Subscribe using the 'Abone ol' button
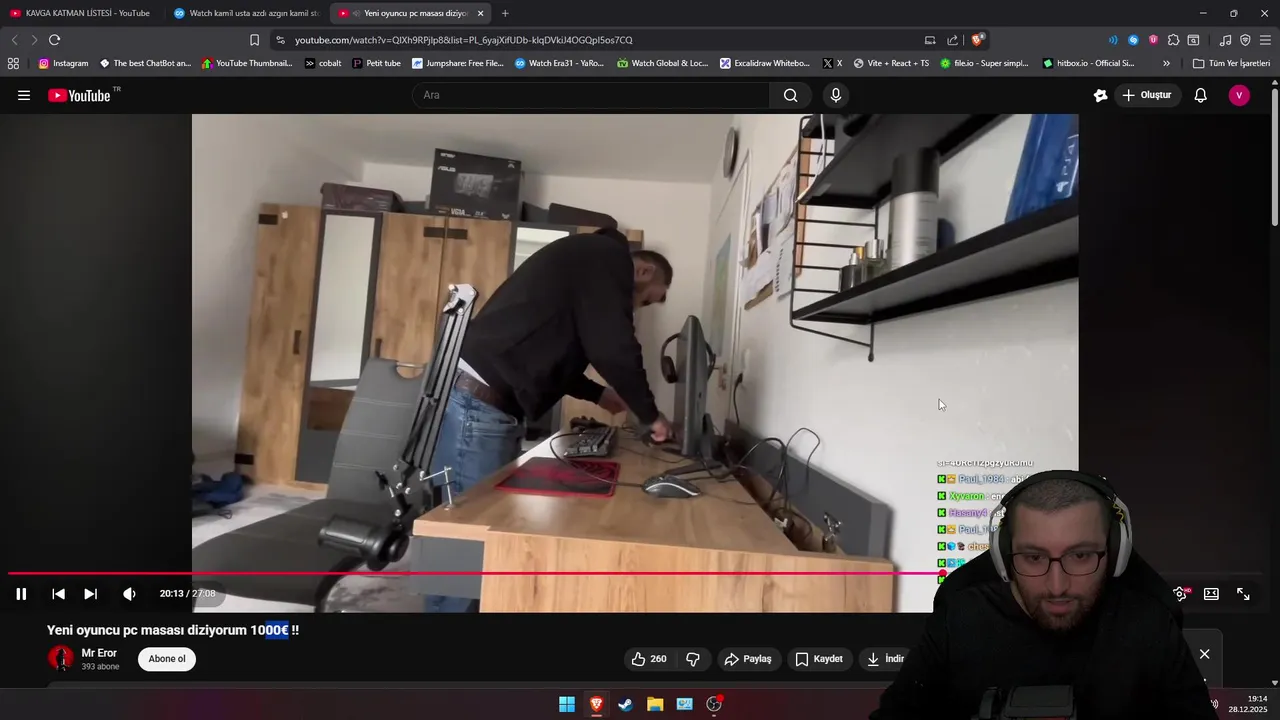 (167, 659)
